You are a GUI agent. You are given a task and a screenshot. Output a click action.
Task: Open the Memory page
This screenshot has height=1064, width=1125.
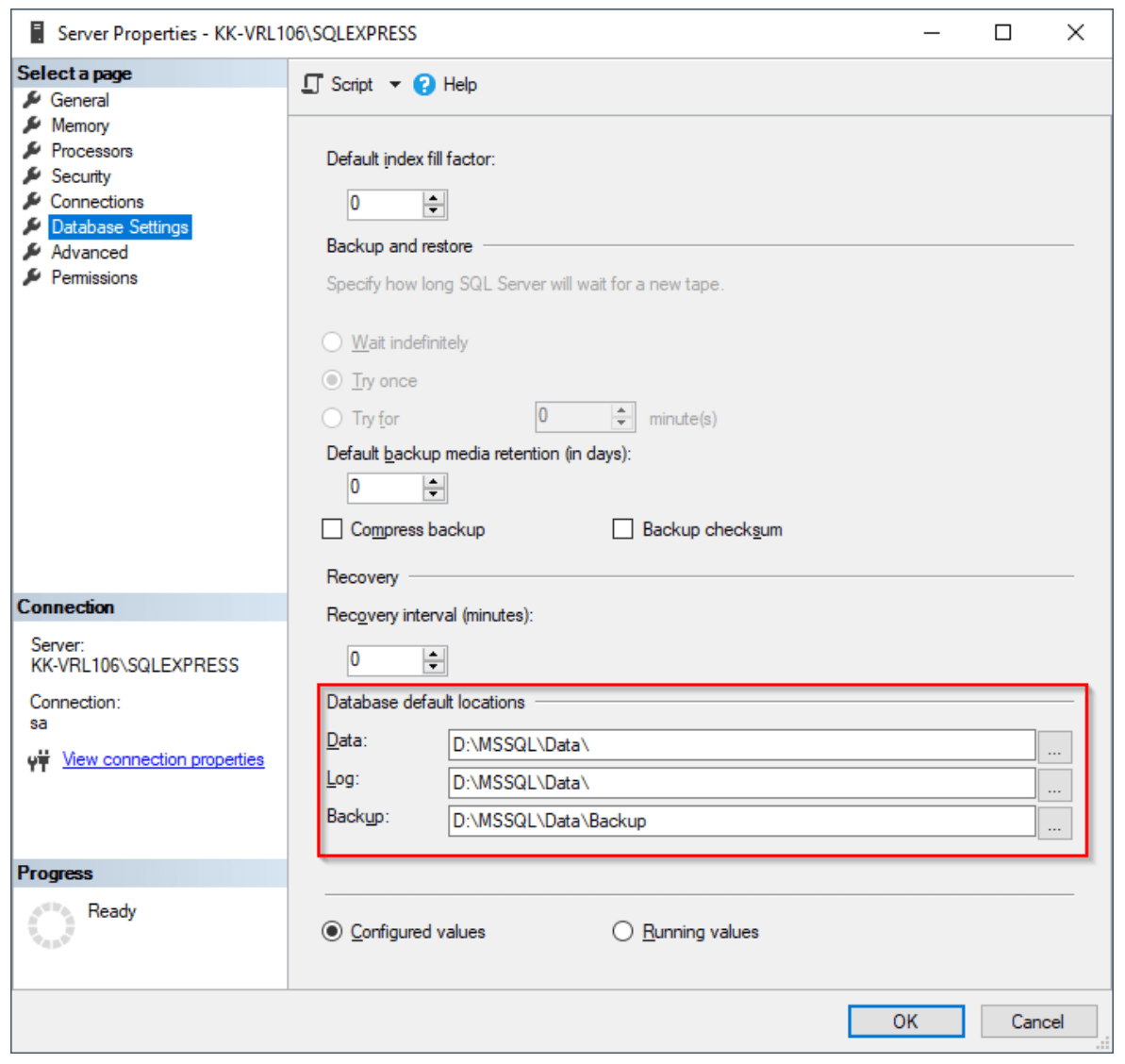click(x=80, y=125)
